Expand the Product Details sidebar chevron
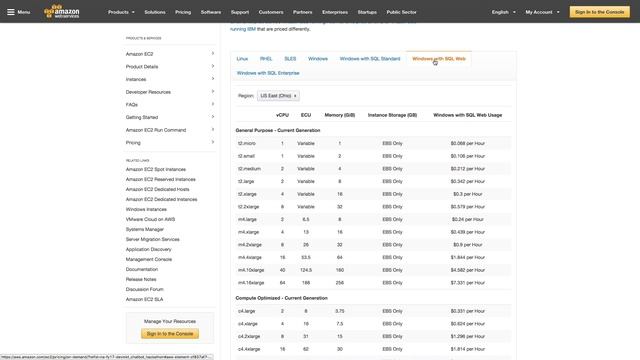This screenshot has height=360, width=640. (x=213, y=66)
